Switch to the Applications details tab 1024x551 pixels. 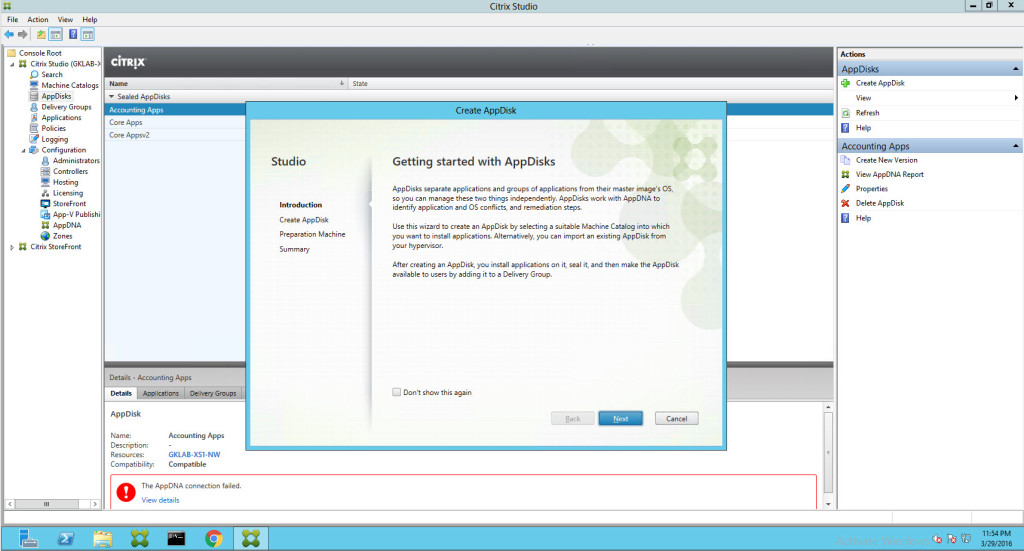pos(161,393)
